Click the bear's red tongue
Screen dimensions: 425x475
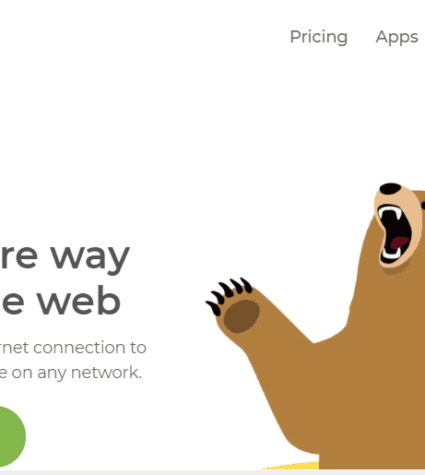399,242
